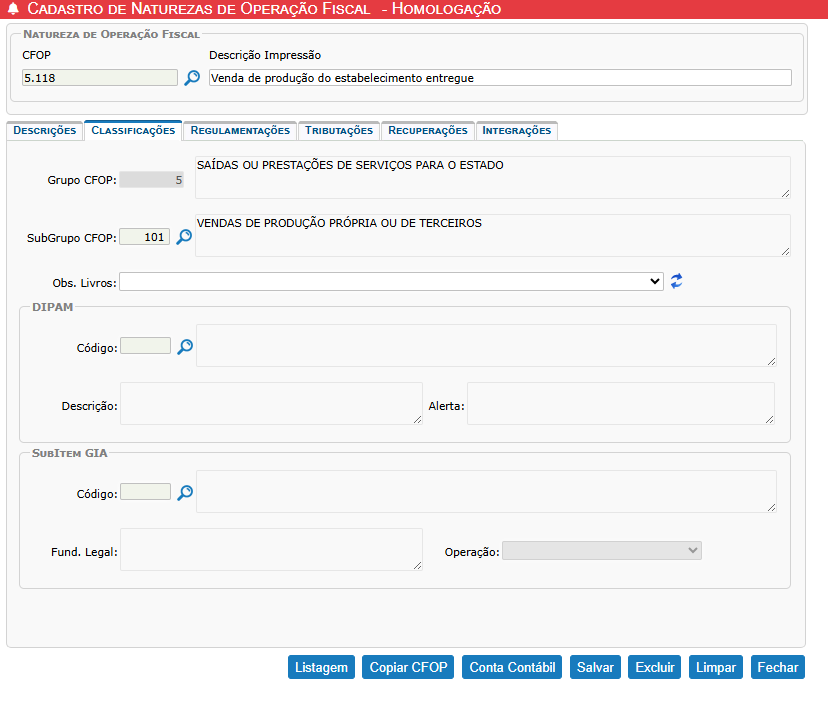Open the Operação dropdown
The image size is (828, 706).
[x=602, y=551]
